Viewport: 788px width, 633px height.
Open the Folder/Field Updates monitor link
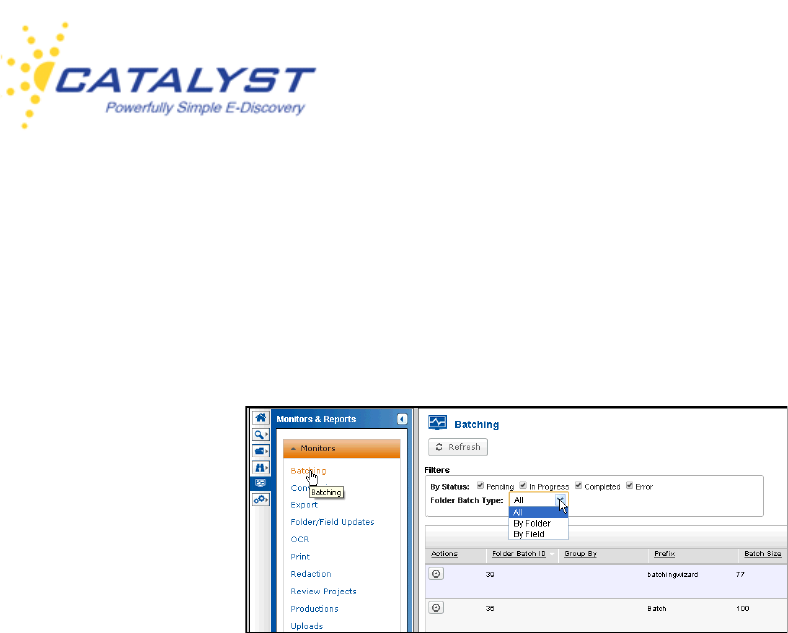[332, 522]
